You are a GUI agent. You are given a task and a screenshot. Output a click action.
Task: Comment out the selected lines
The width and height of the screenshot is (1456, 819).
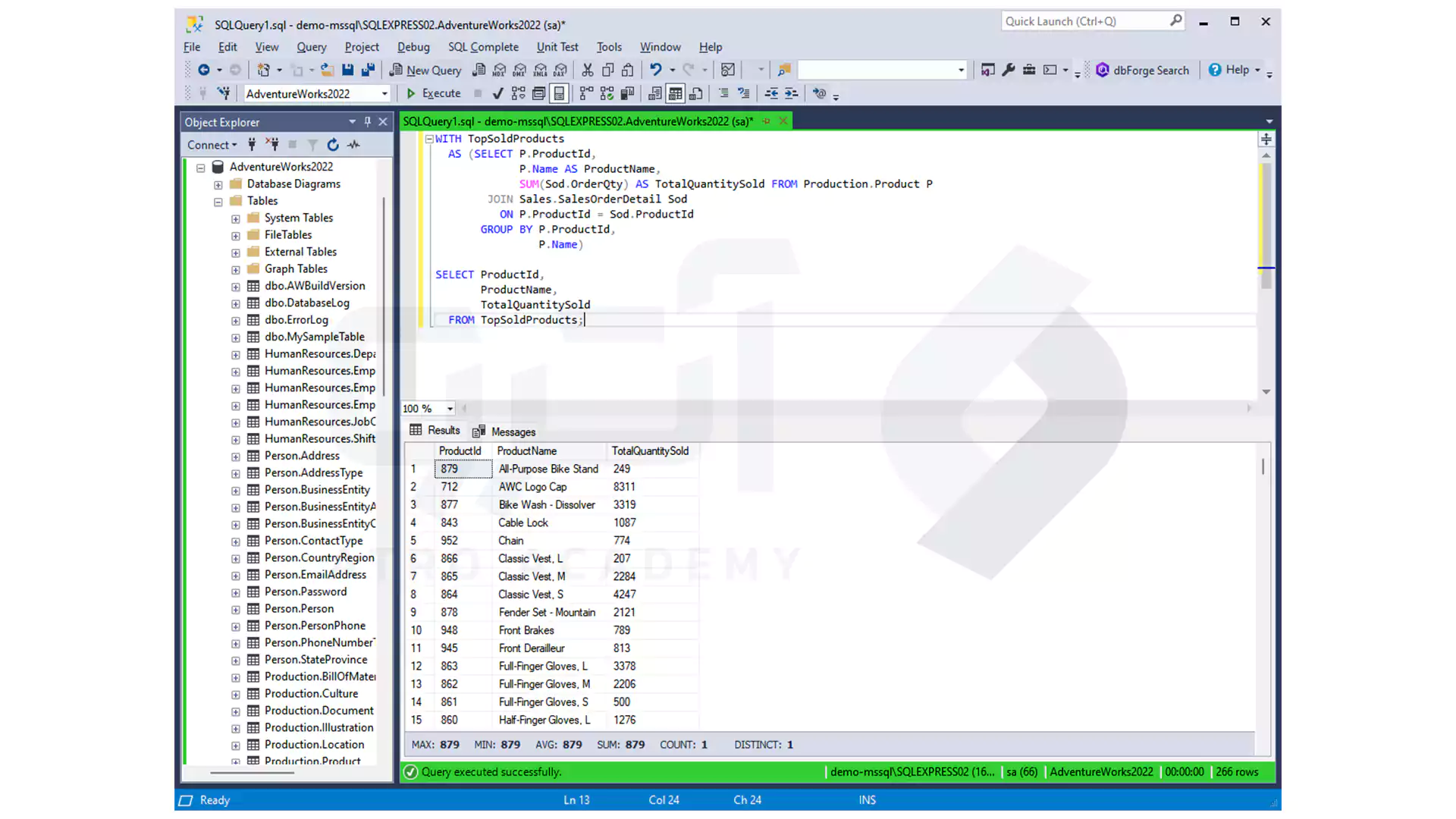723,93
